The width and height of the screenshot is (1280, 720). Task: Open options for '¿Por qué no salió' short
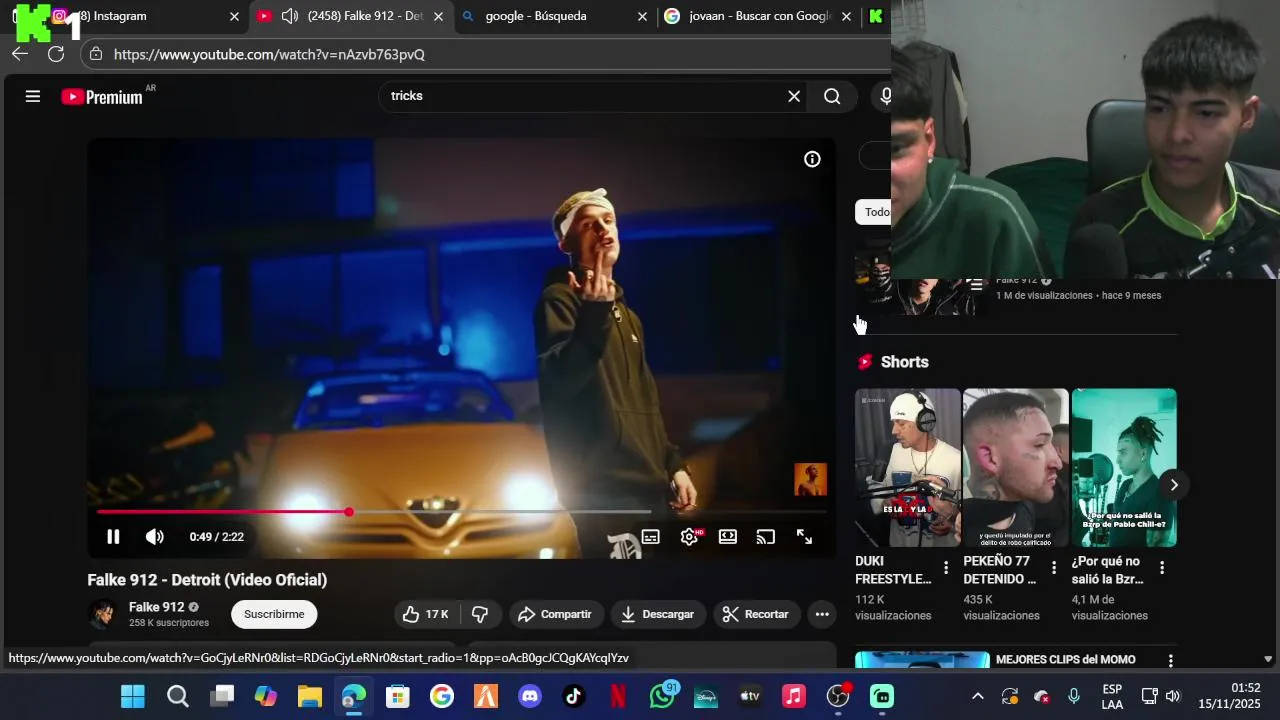1162,568
